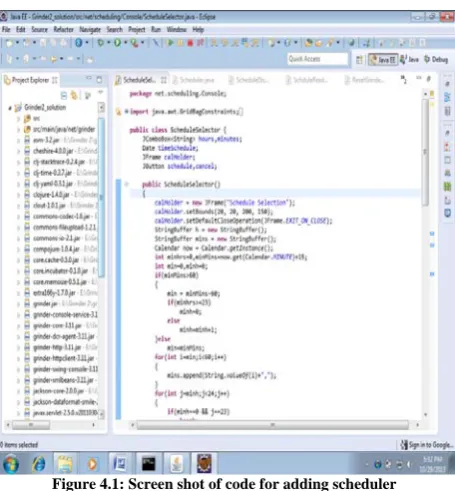Select commons-codec-1.6.jar in tree
Image resolution: width=455 pixels, height=491 pixels.
point(62,216)
